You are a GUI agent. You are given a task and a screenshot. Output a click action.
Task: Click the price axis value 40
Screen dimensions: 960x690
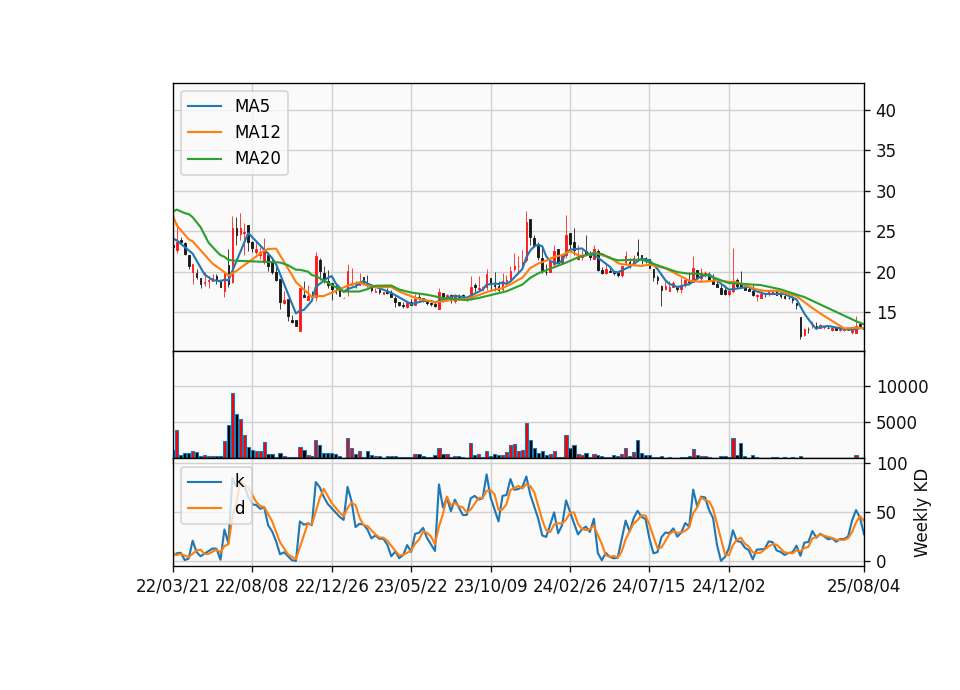886,111
